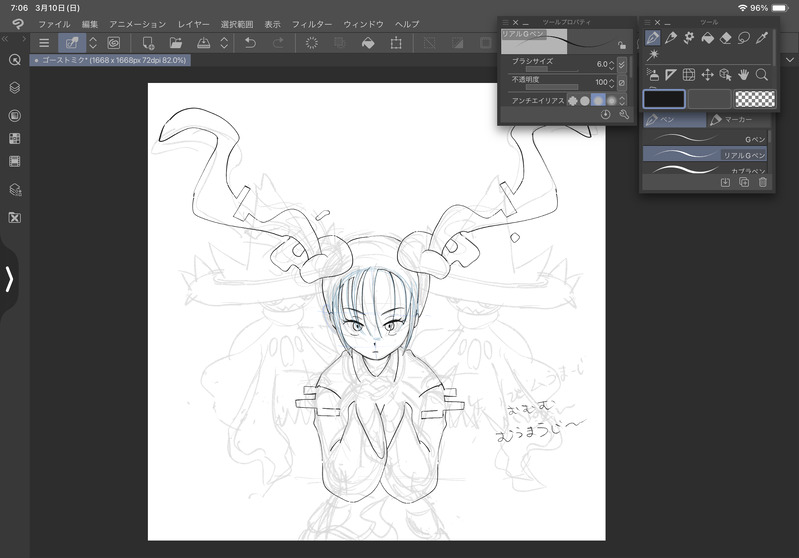Open the ファイル menu
The image size is (799, 558).
[54, 24]
